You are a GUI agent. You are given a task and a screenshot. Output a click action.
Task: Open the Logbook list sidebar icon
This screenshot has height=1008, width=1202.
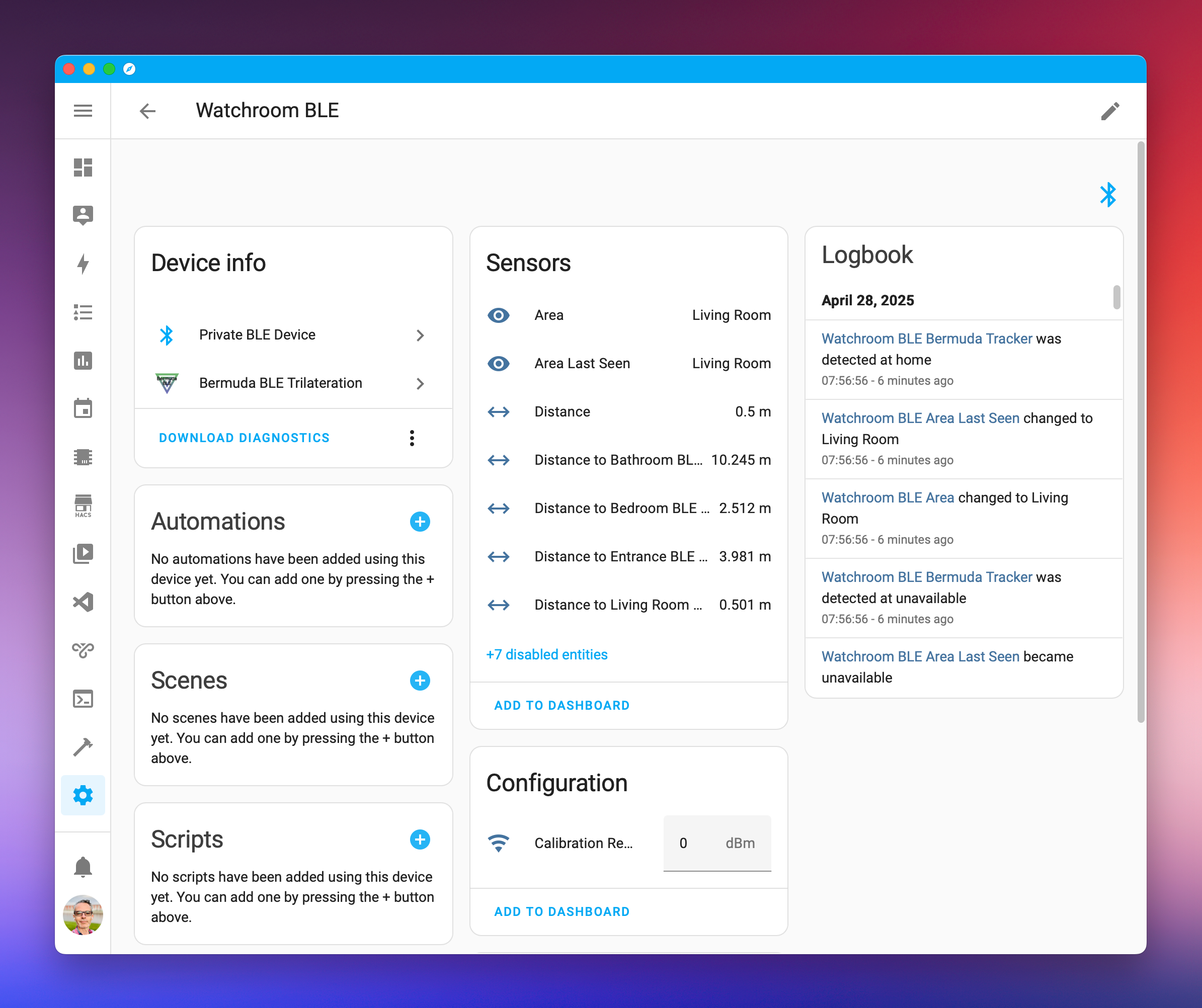(x=83, y=312)
